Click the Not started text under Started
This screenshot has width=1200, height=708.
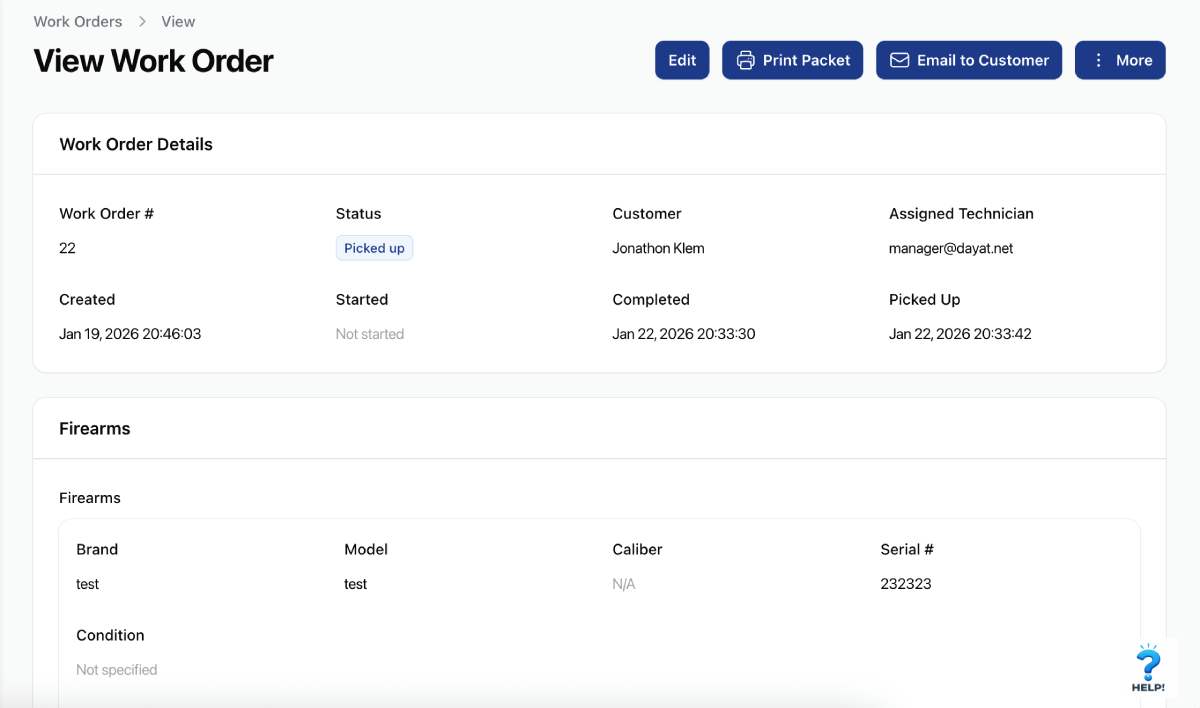click(x=369, y=333)
